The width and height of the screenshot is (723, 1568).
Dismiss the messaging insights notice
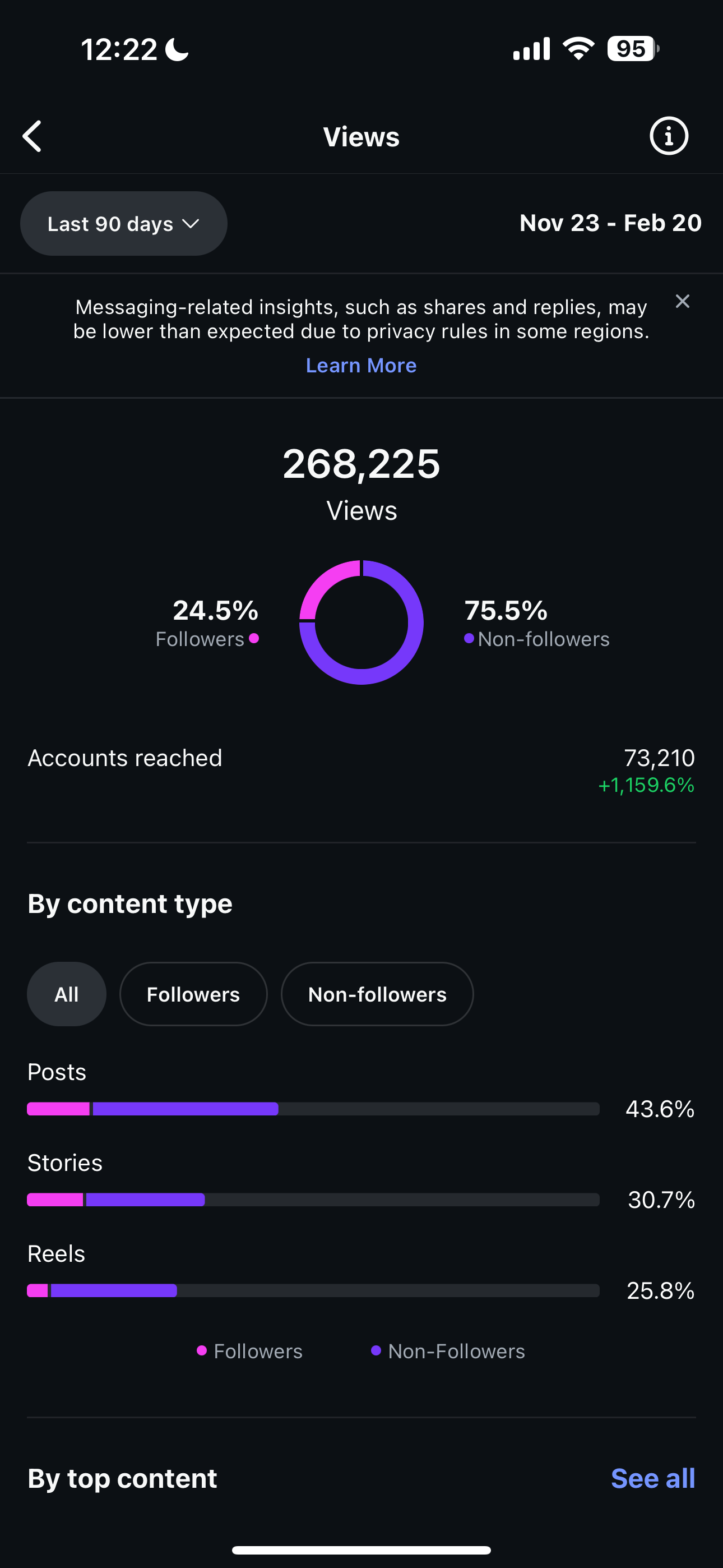coord(682,301)
